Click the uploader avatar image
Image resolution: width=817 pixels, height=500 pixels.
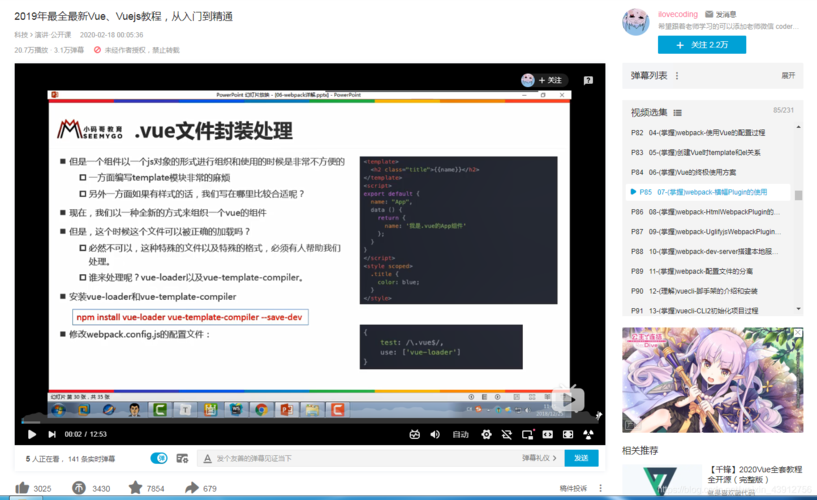pyautogui.click(x=636, y=22)
